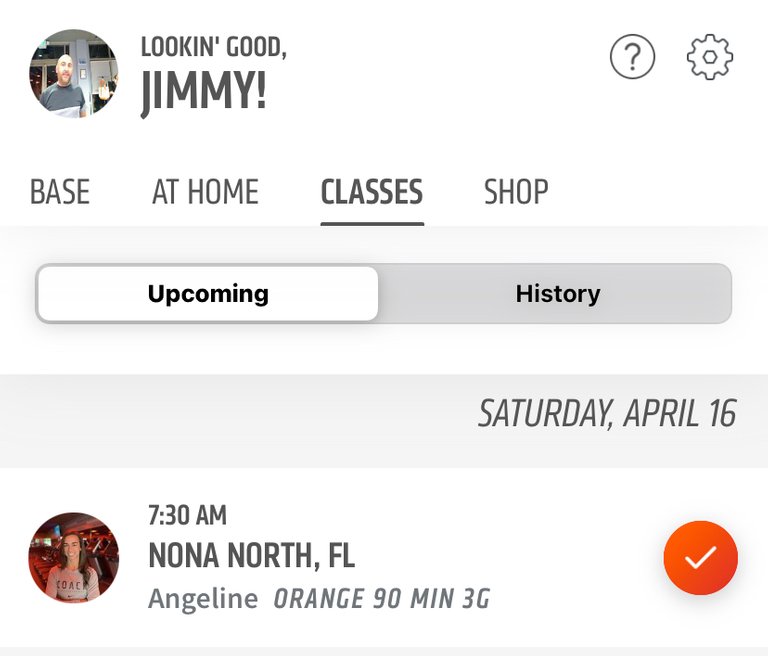Go to the AT HOME tab
768x656 pixels.
(205, 192)
